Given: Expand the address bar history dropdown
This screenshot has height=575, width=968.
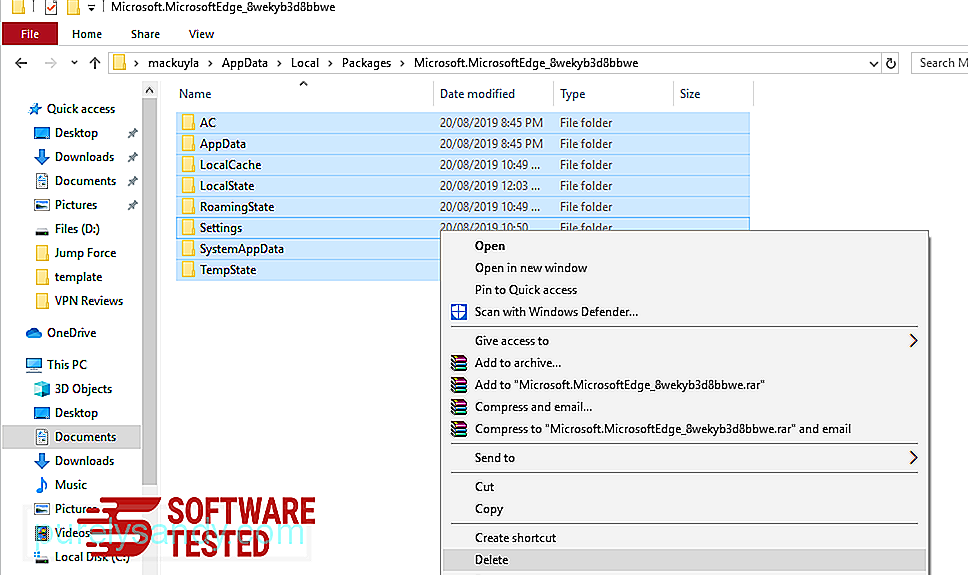Looking at the screenshot, I should tap(874, 64).
